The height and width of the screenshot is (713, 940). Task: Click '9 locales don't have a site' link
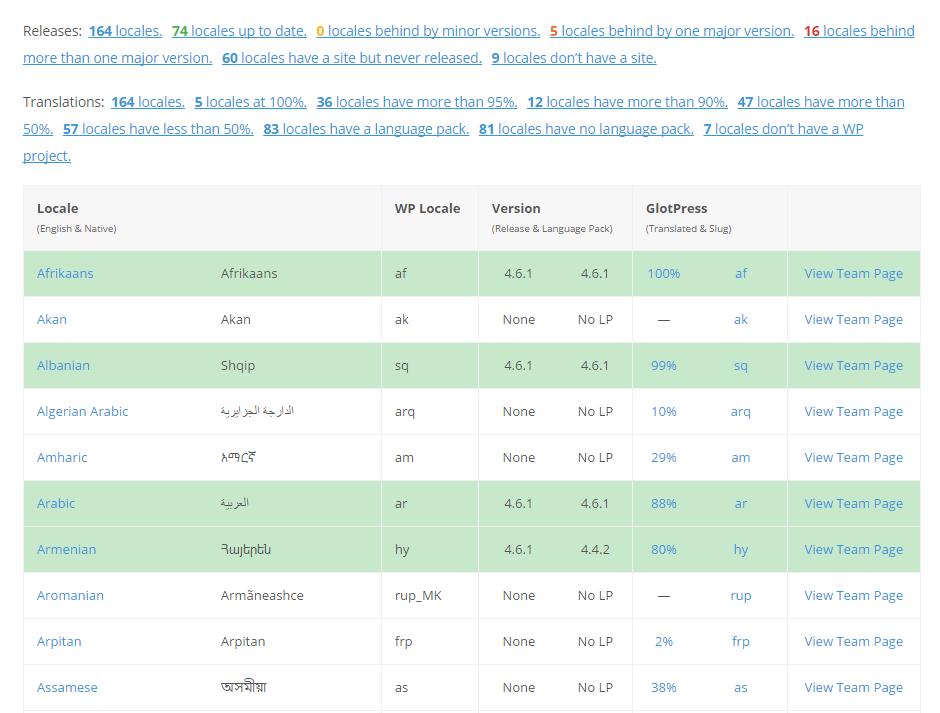[x=574, y=58]
